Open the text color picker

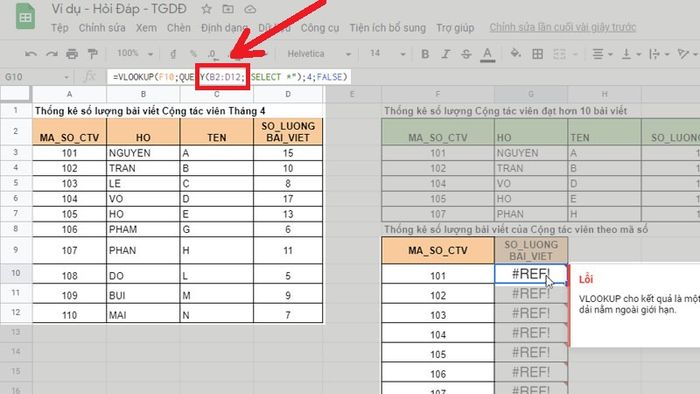pos(488,54)
